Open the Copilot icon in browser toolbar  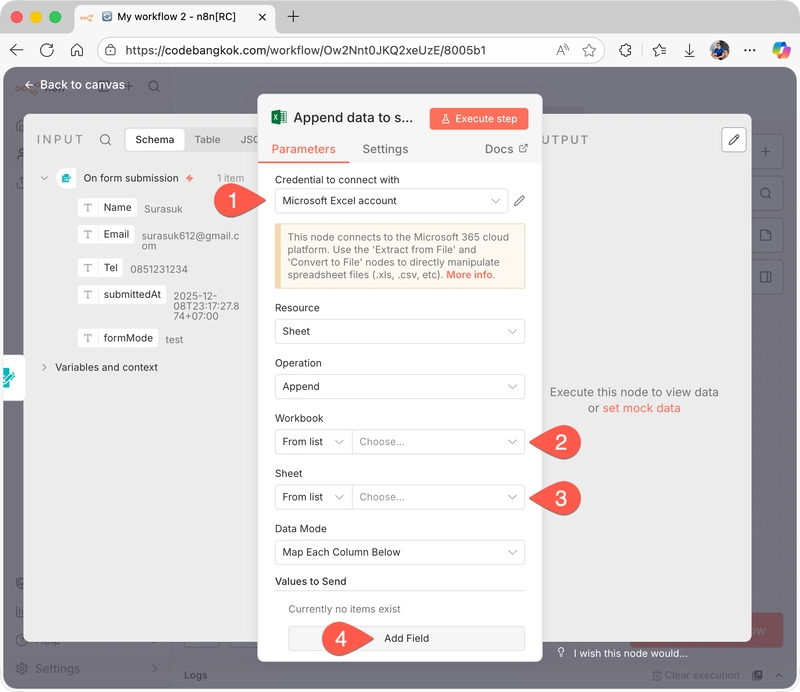(781, 50)
